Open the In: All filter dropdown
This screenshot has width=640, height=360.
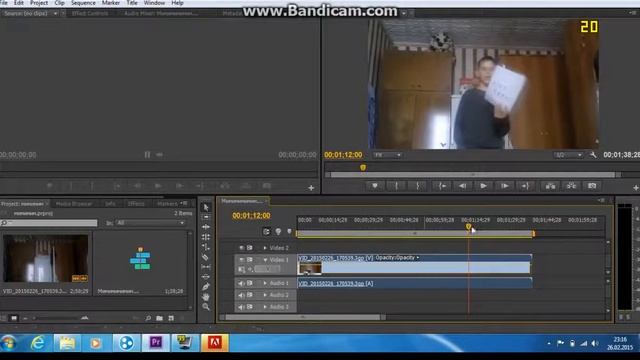[x=150, y=223]
